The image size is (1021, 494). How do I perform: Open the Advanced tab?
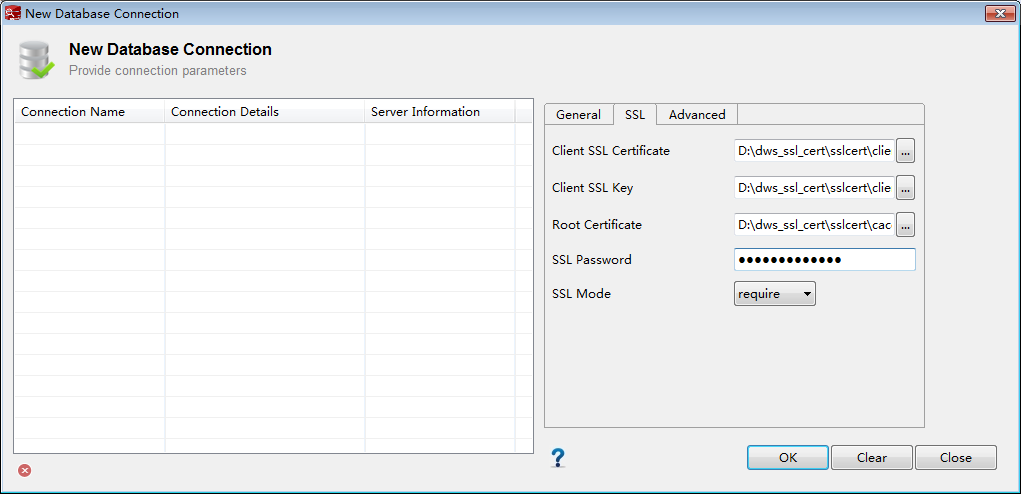tap(697, 114)
